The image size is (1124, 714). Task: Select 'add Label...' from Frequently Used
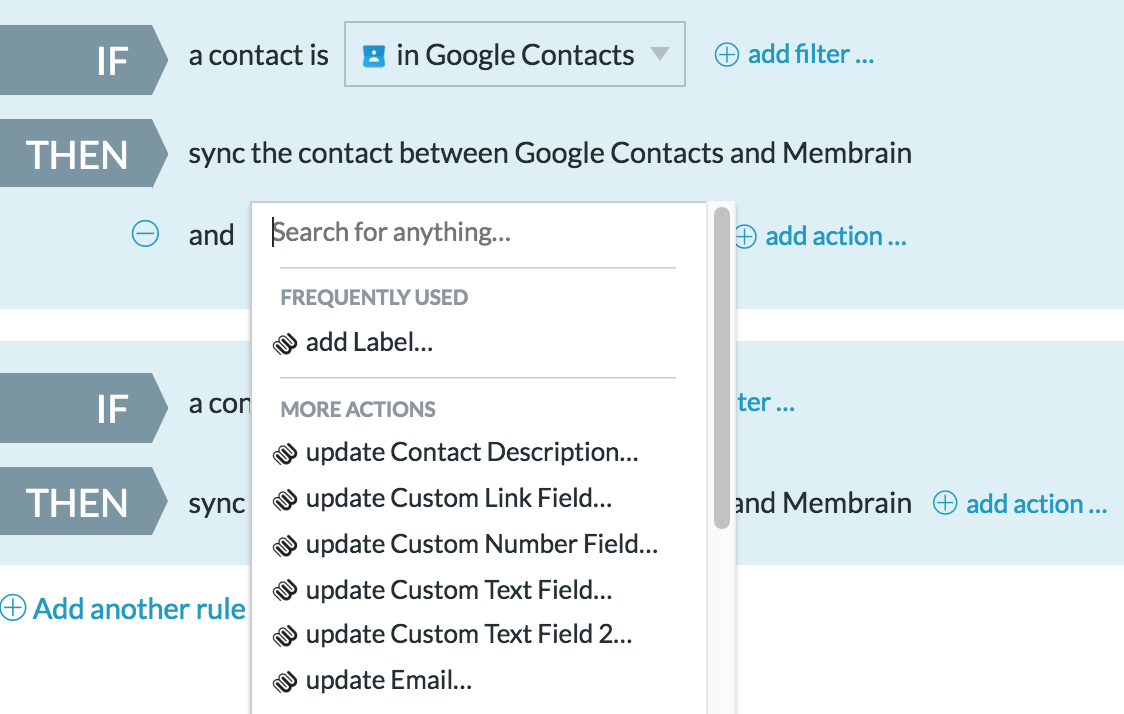[369, 343]
